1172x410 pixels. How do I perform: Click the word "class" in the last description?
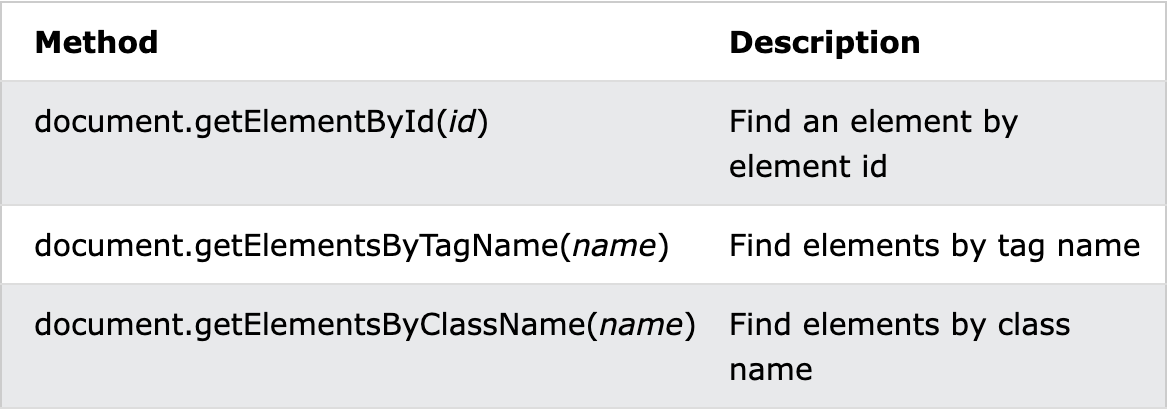[x=1031, y=325]
